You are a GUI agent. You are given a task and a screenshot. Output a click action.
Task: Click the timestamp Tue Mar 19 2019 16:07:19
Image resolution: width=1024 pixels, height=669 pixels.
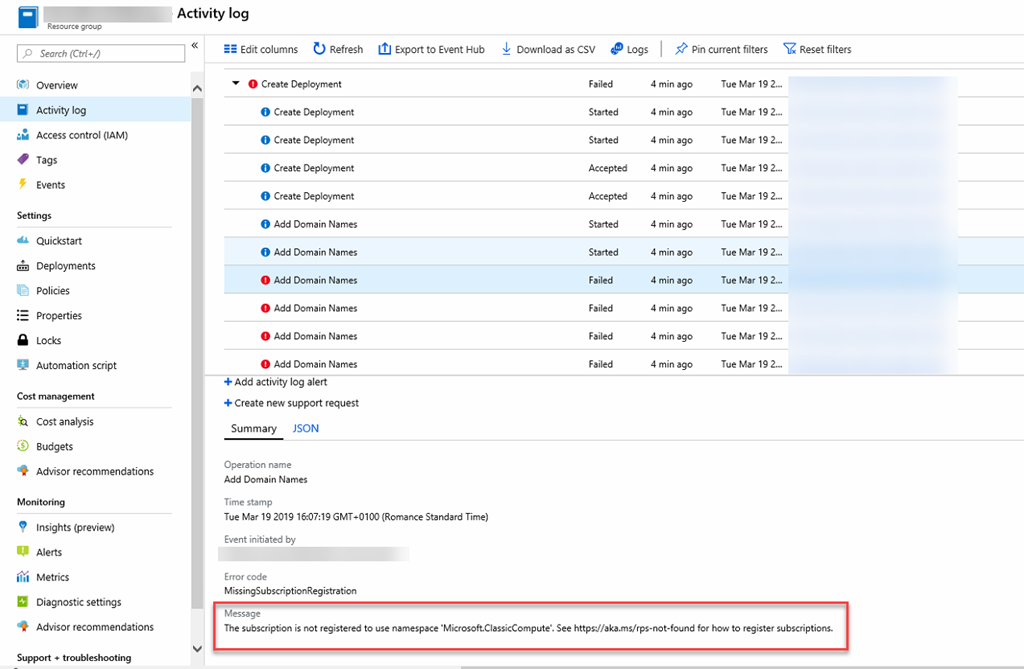pyautogui.click(x=357, y=517)
